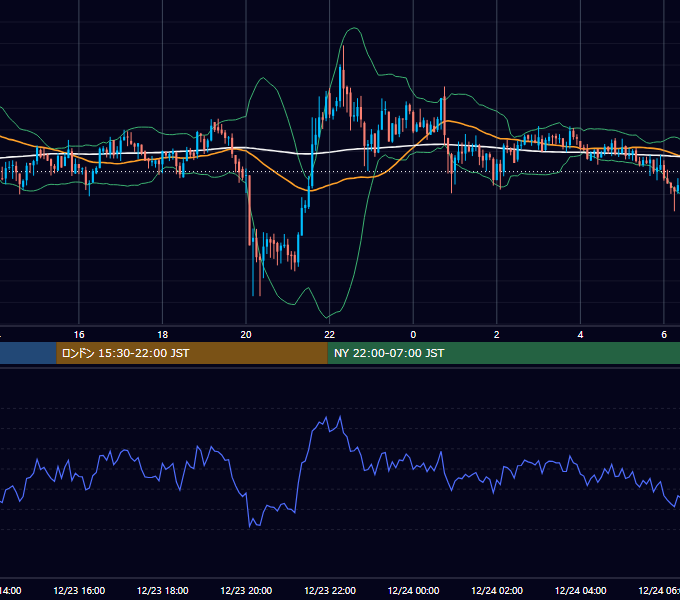The image size is (680, 600).
Task: Click the 2 label on upper time axis
Action: [497, 334]
